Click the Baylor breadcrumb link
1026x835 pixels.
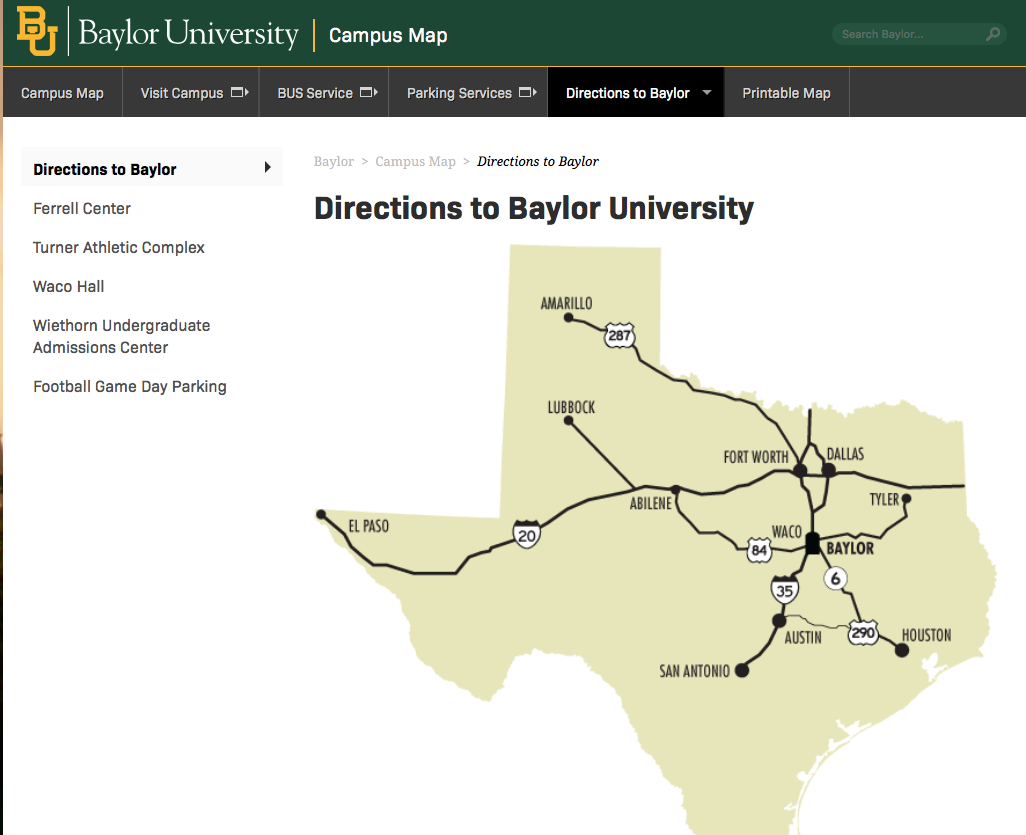pyautogui.click(x=334, y=161)
